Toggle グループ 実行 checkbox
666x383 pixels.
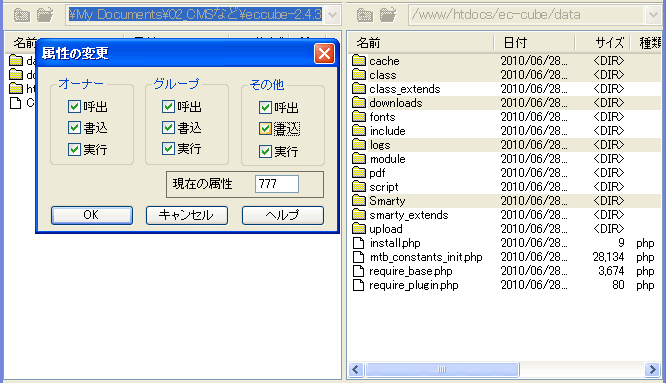(169, 148)
